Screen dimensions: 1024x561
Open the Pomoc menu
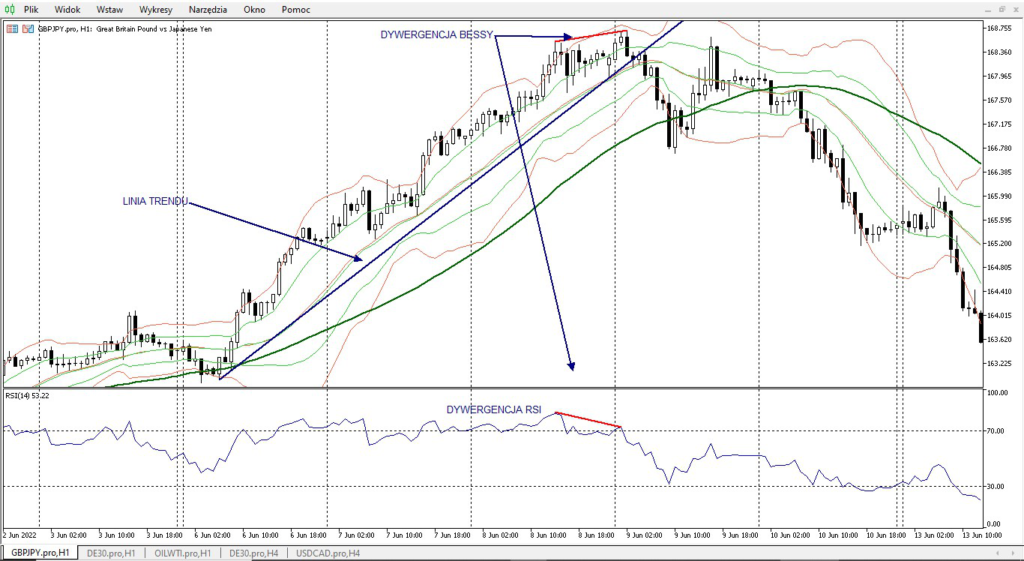point(296,9)
